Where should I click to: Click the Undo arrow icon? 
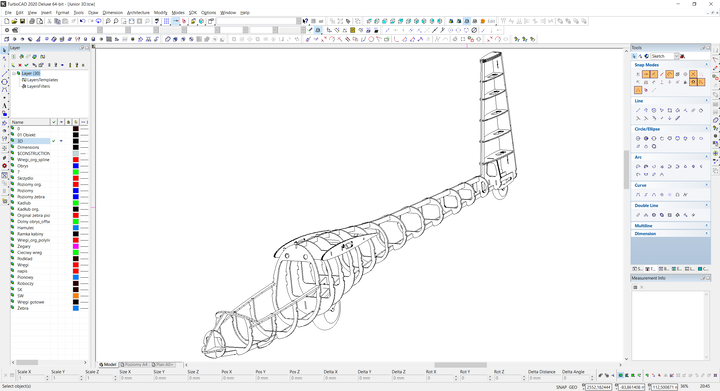[x=82, y=21]
